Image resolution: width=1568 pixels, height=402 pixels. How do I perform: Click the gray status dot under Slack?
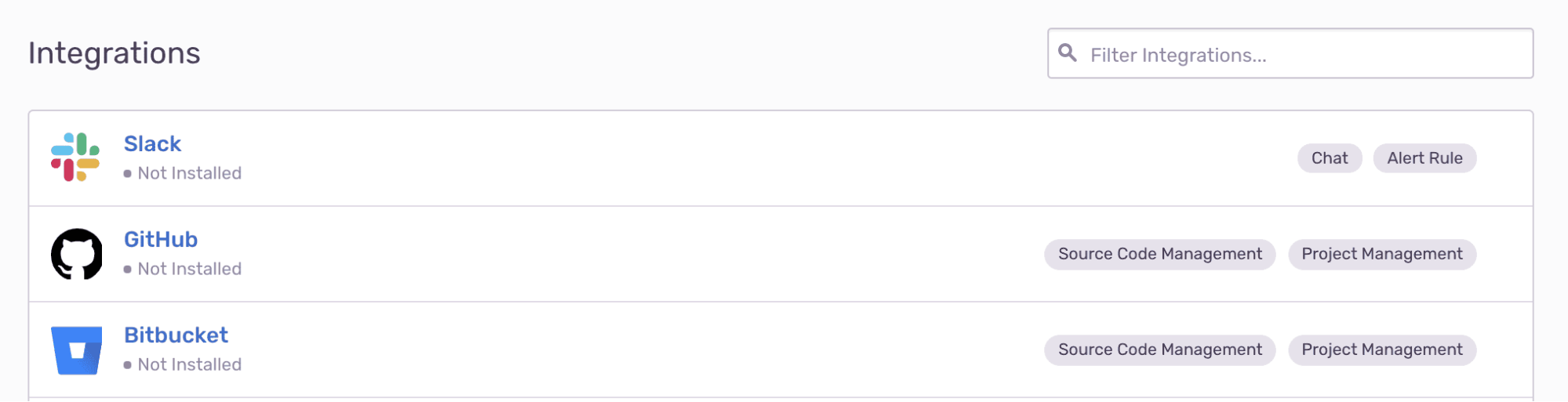click(x=127, y=174)
